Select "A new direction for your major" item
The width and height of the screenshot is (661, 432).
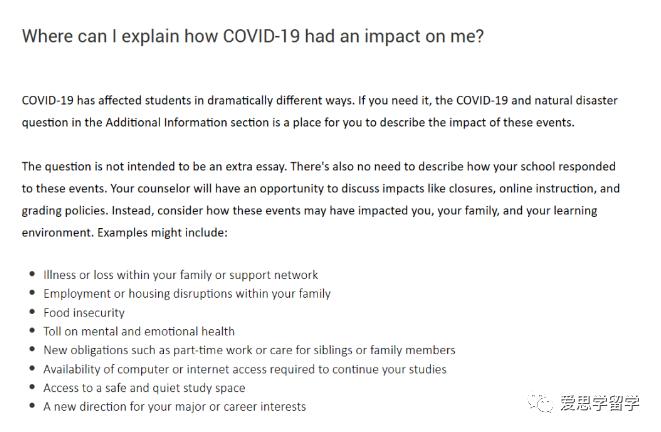(174, 407)
